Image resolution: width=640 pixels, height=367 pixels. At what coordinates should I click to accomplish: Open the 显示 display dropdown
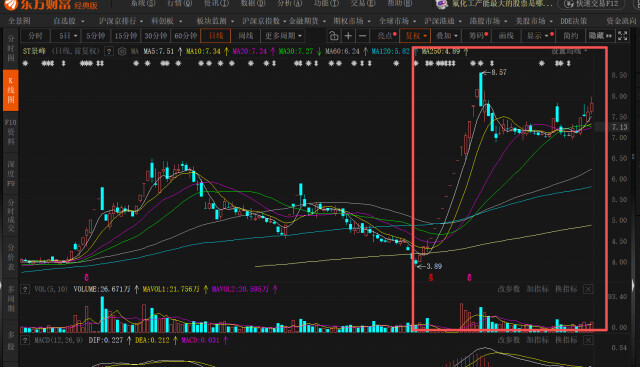538,36
